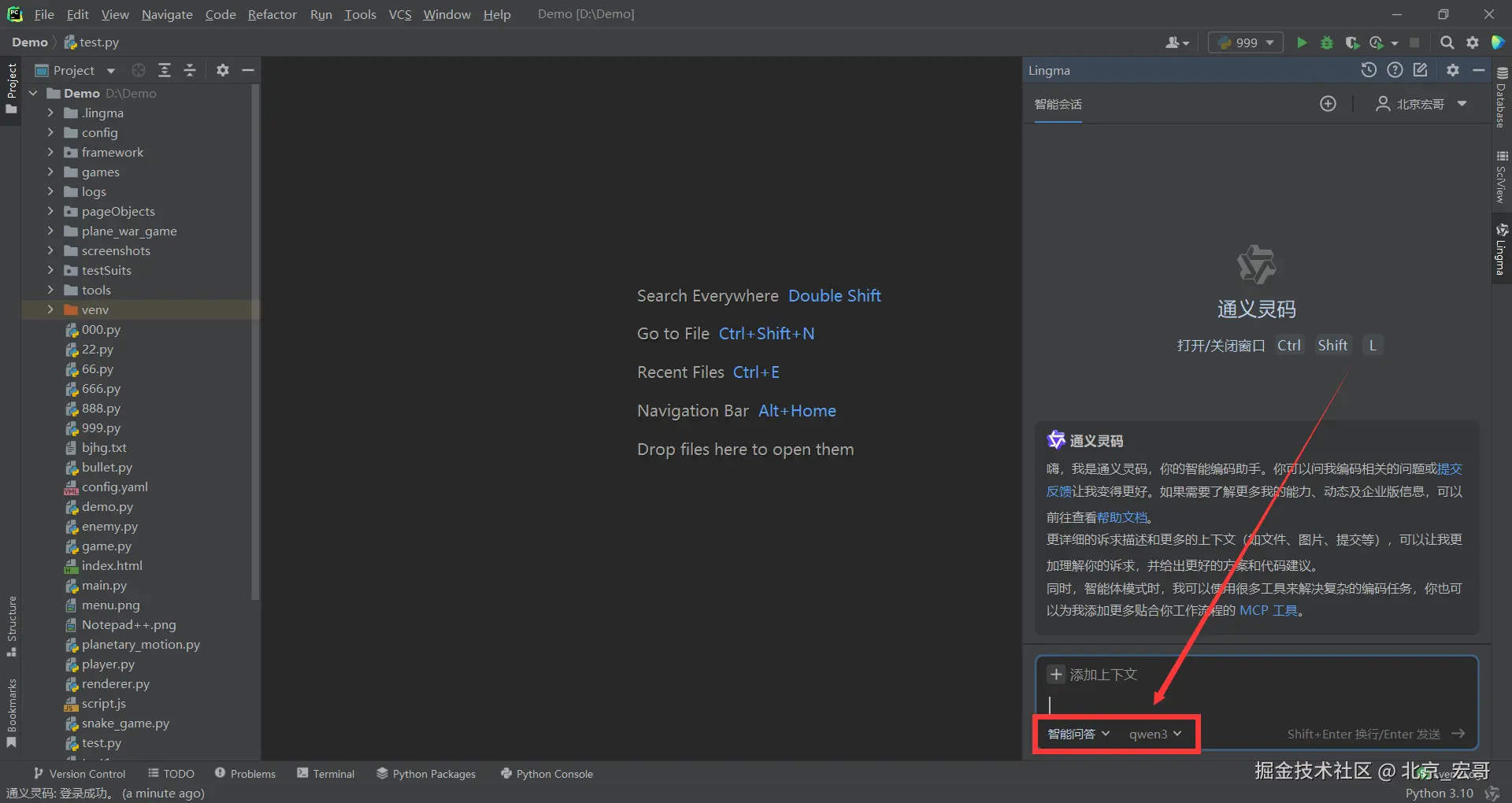Select config.yaml in the Project tree
This screenshot has height=803, width=1512.
coord(114,487)
